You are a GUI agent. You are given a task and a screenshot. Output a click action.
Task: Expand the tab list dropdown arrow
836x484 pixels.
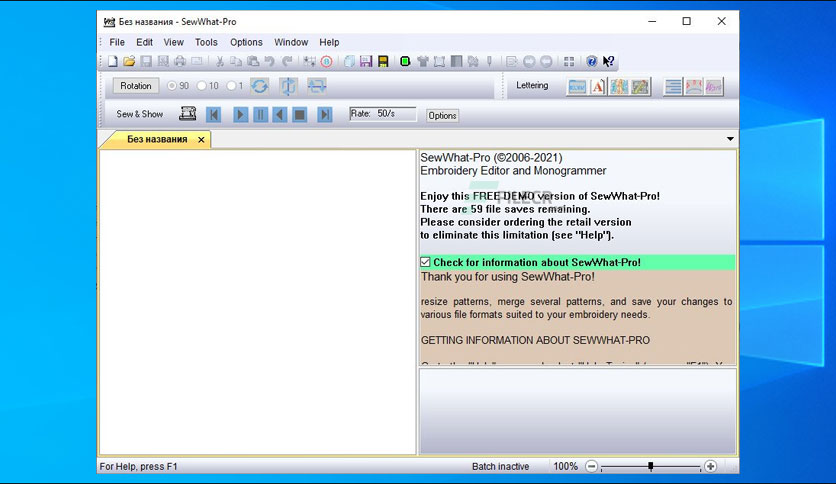(x=730, y=139)
